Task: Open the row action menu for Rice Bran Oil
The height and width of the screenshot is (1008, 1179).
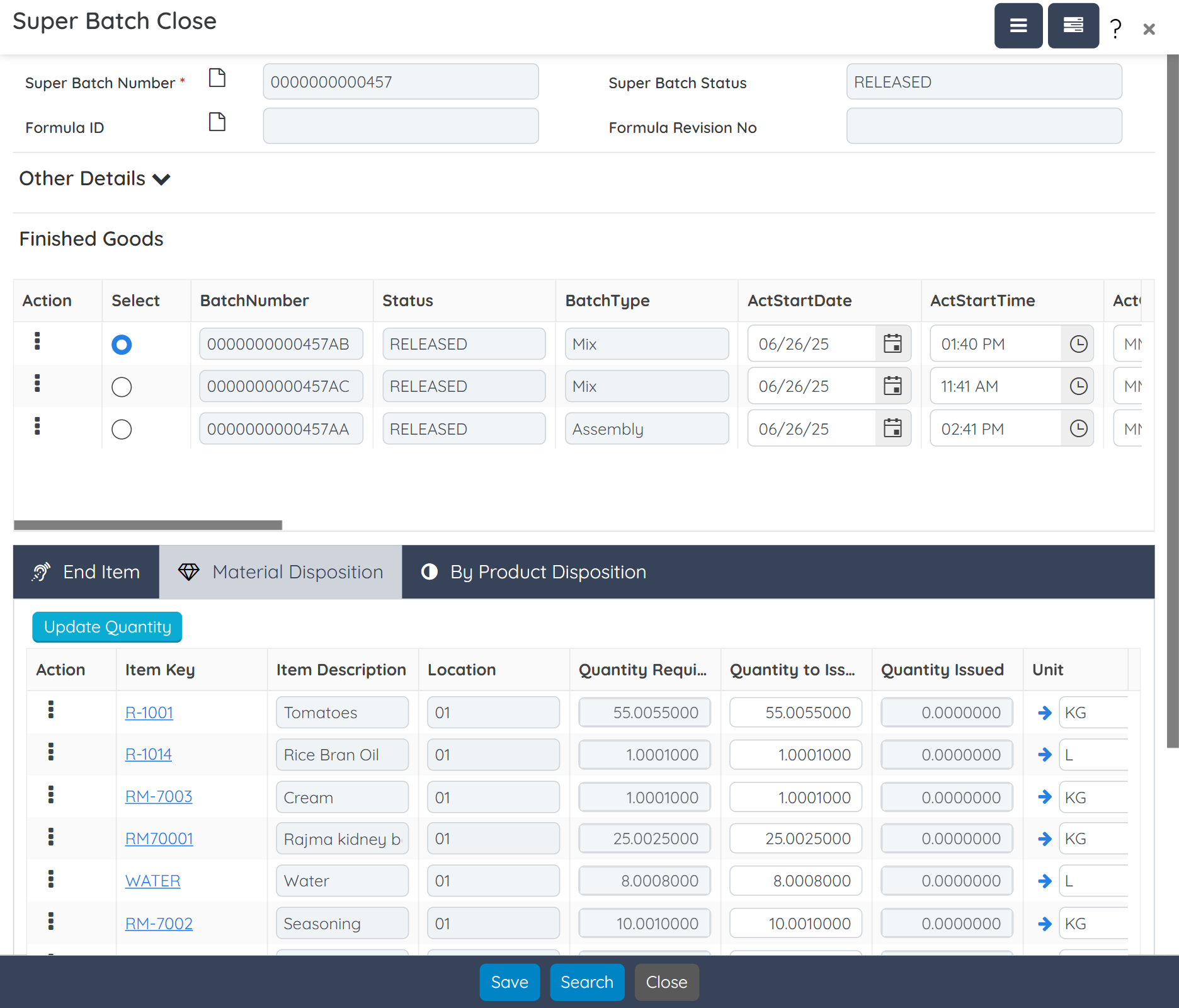Action: pyautogui.click(x=51, y=752)
